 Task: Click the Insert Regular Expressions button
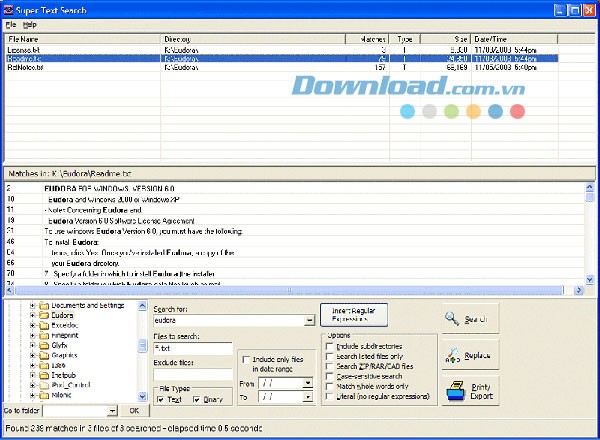pyautogui.click(x=352, y=315)
